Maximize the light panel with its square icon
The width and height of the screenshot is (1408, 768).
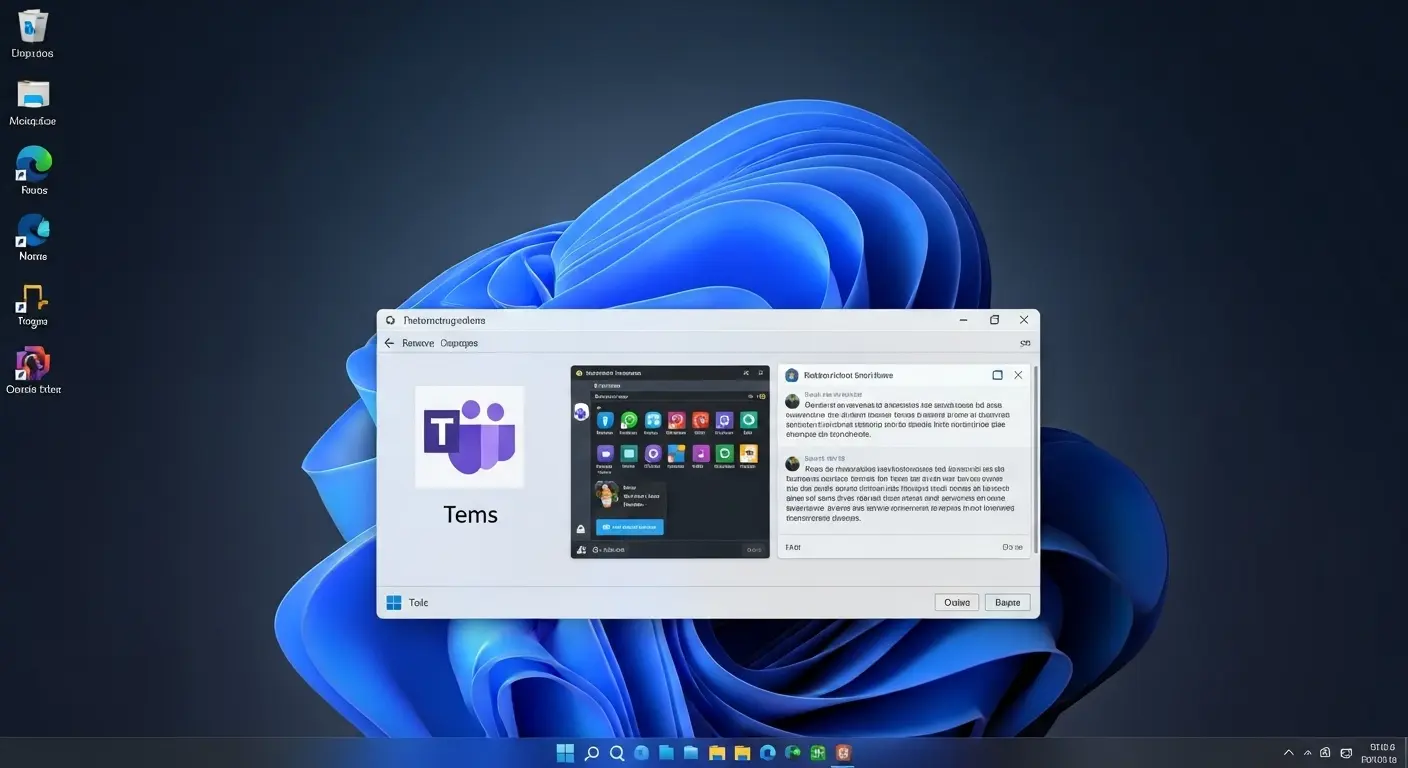point(997,375)
